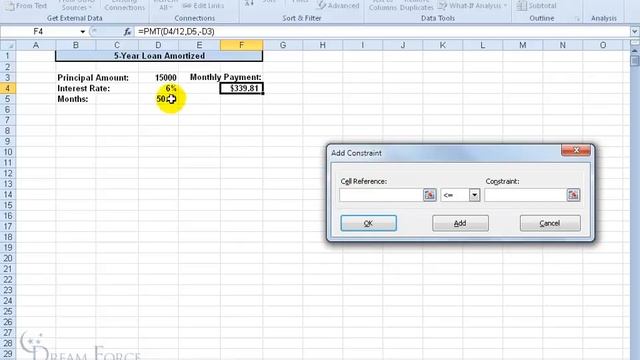Click Cancel in Add Constraint dialog
The height and width of the screenshot is (360, 640).
550,223
